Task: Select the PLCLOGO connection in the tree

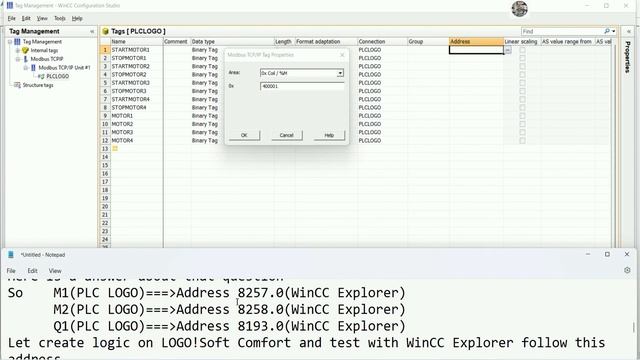Action: (x=58, y=76)
